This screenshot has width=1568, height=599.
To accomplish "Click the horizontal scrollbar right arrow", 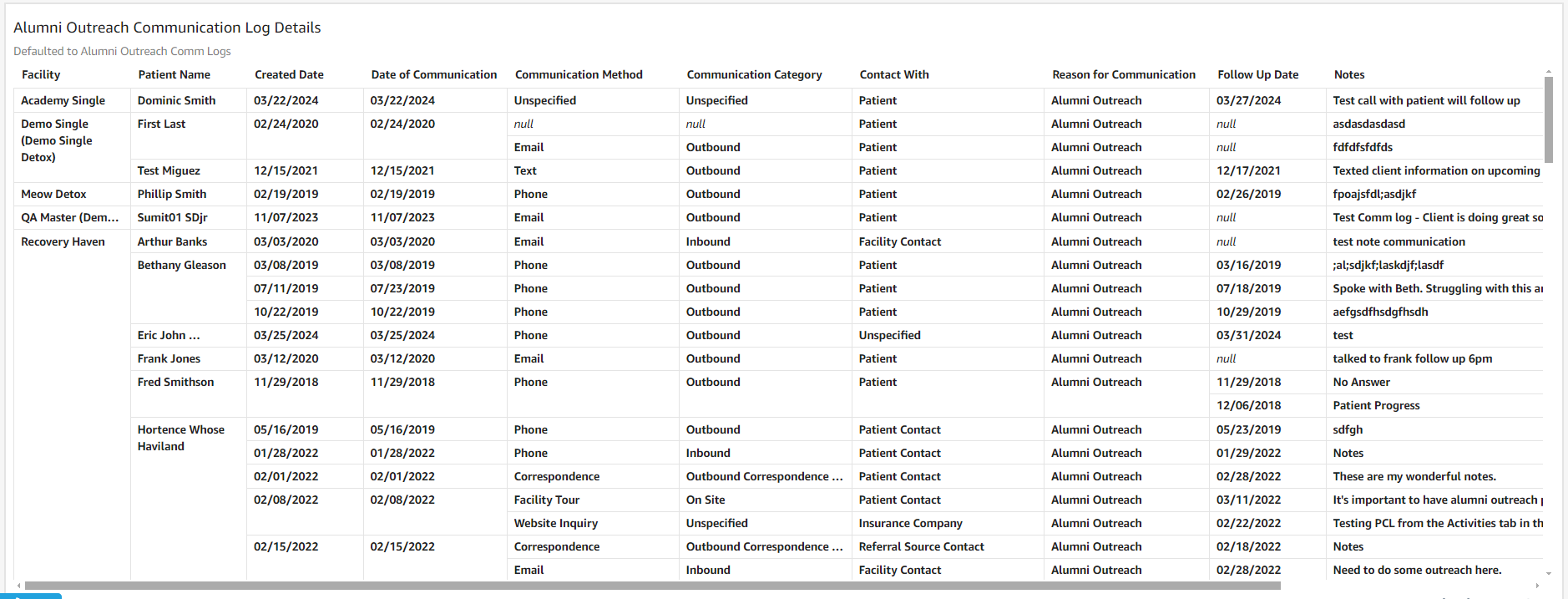I will pos(1536,586).
